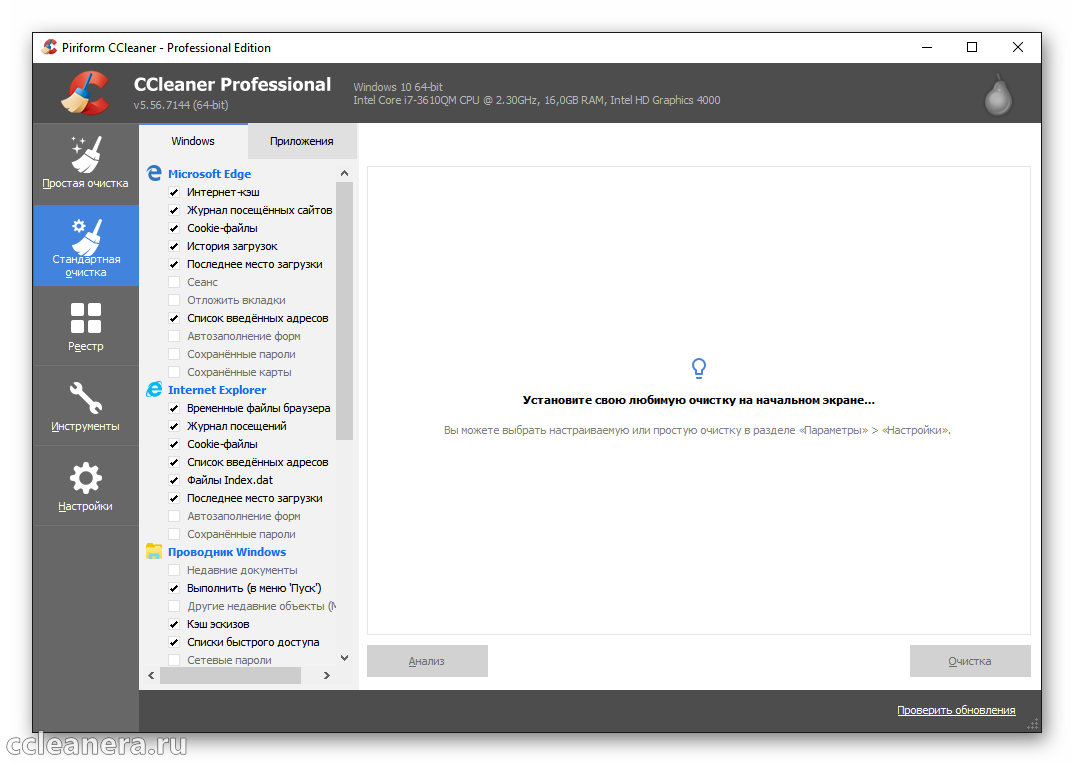
Task: Uncheck Edge Список введённых адресов checkbox
Action: point(174,318)
